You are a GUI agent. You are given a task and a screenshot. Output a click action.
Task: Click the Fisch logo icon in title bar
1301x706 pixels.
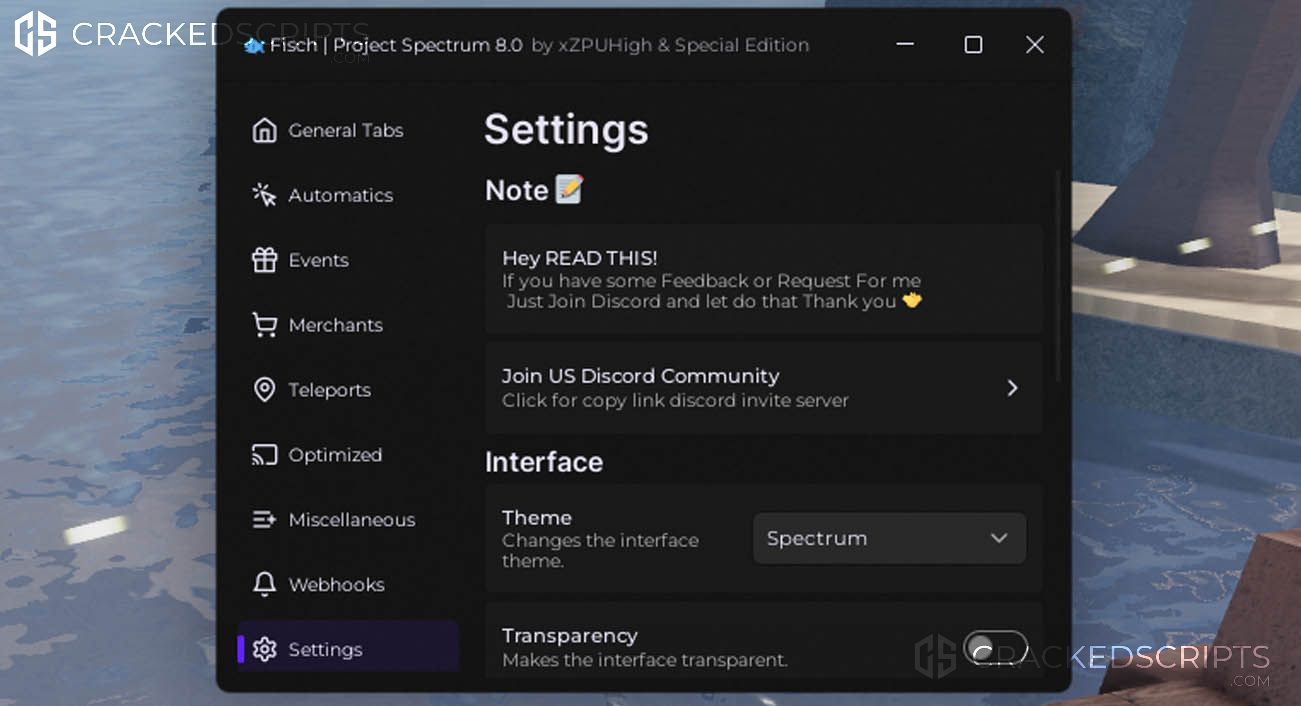[254, 46]
